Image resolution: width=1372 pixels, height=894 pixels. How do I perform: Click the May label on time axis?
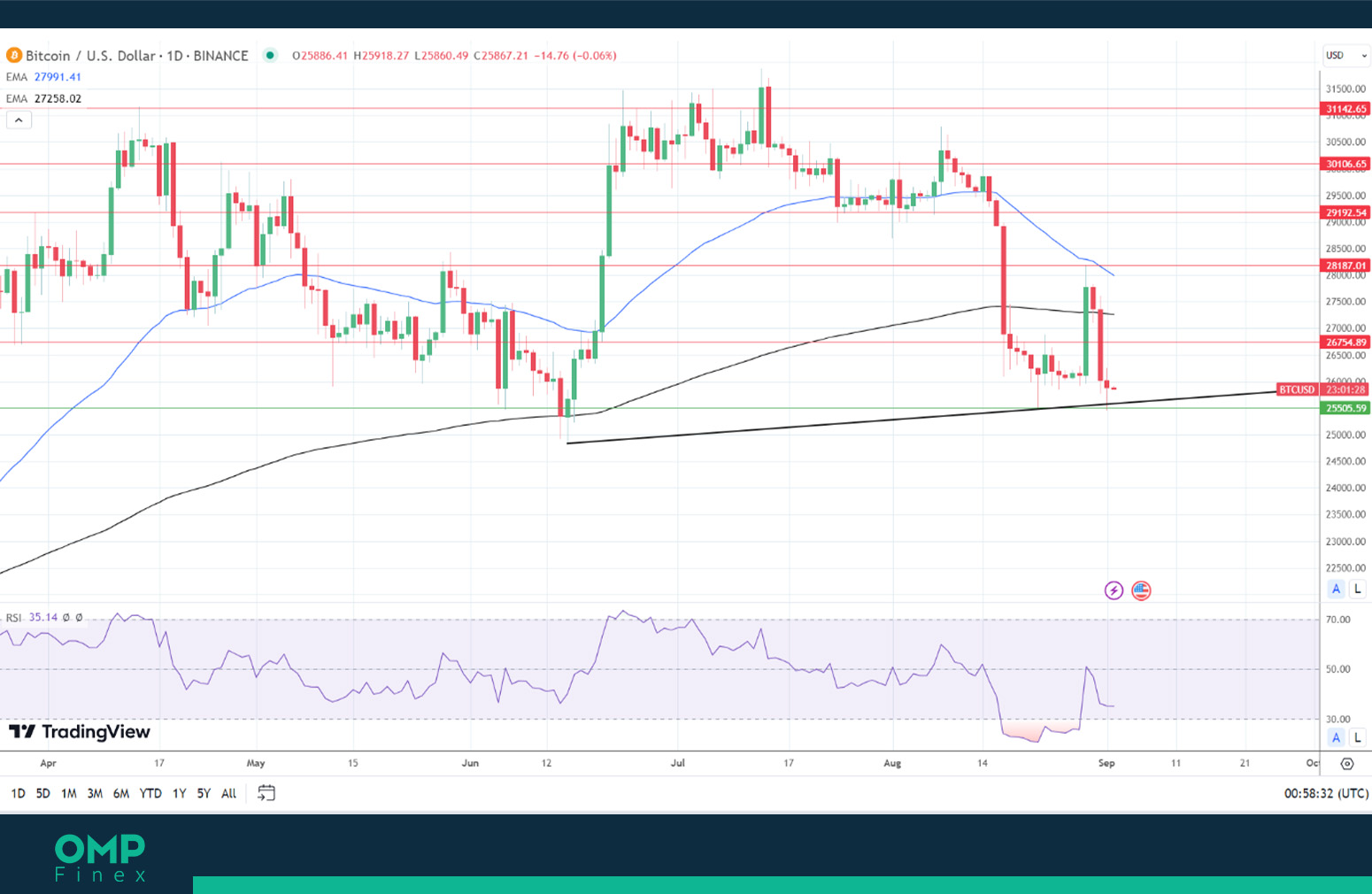[256, 763]
